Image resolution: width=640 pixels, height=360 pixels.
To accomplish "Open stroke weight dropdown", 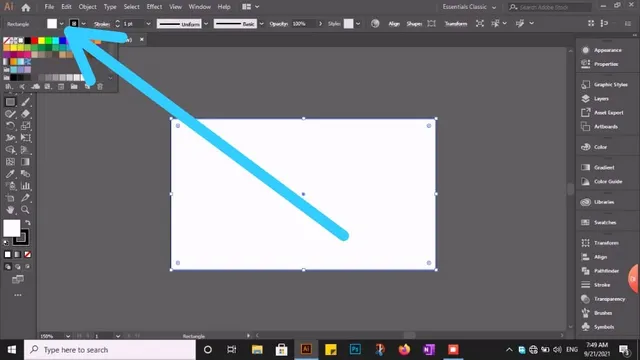I will point(148,24).
